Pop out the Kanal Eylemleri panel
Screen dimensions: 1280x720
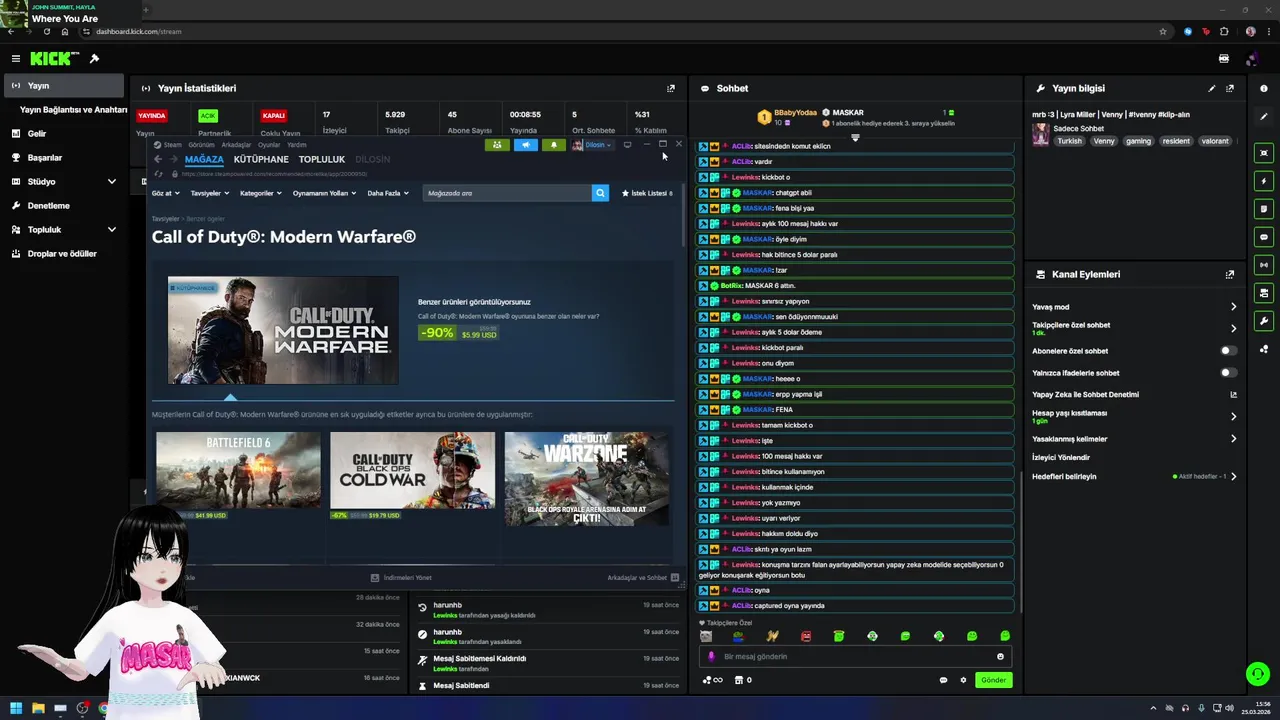pyautogui.click(x=1230, y=274)
